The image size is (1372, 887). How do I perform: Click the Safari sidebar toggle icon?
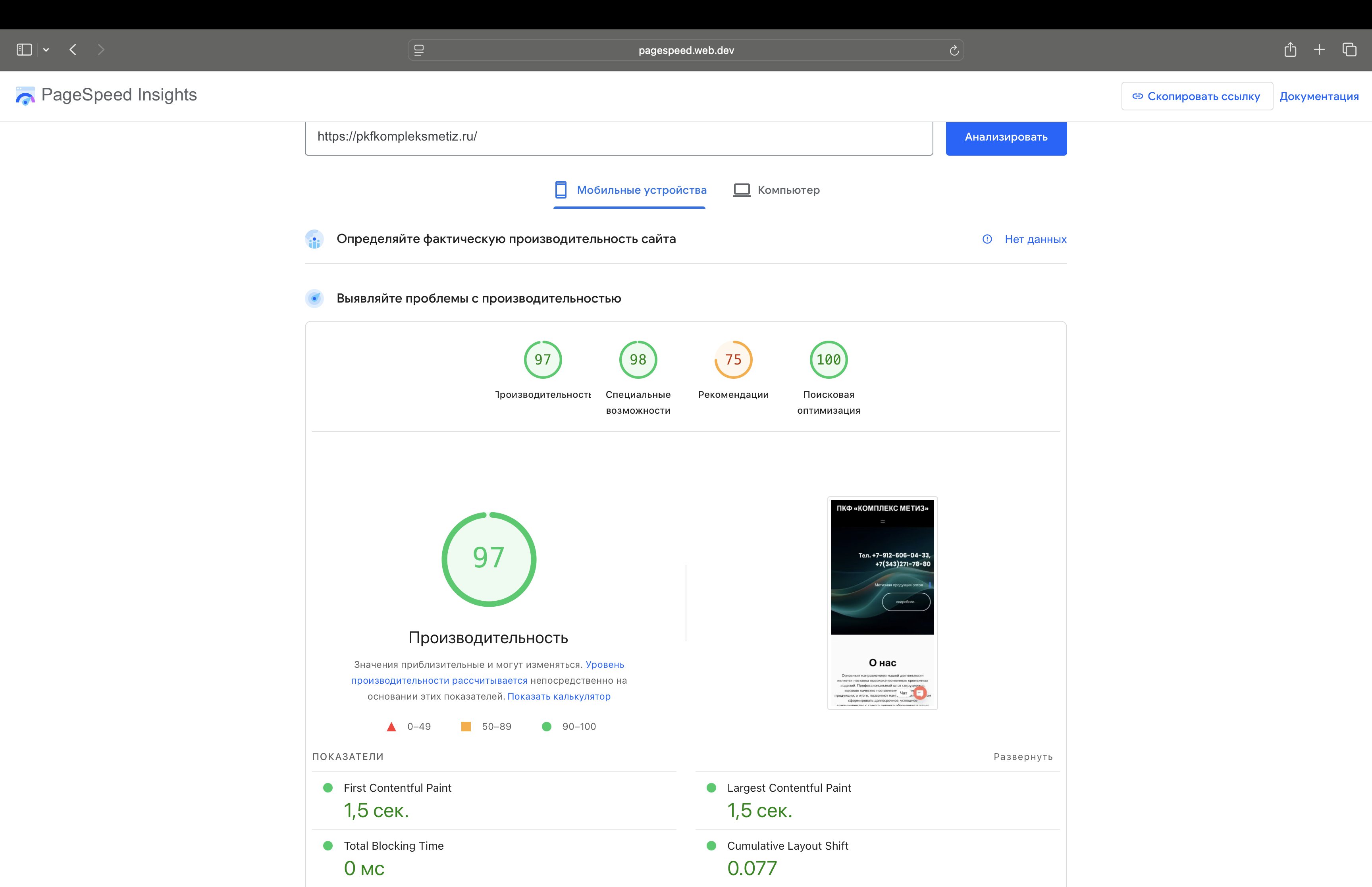coord(24,50)
